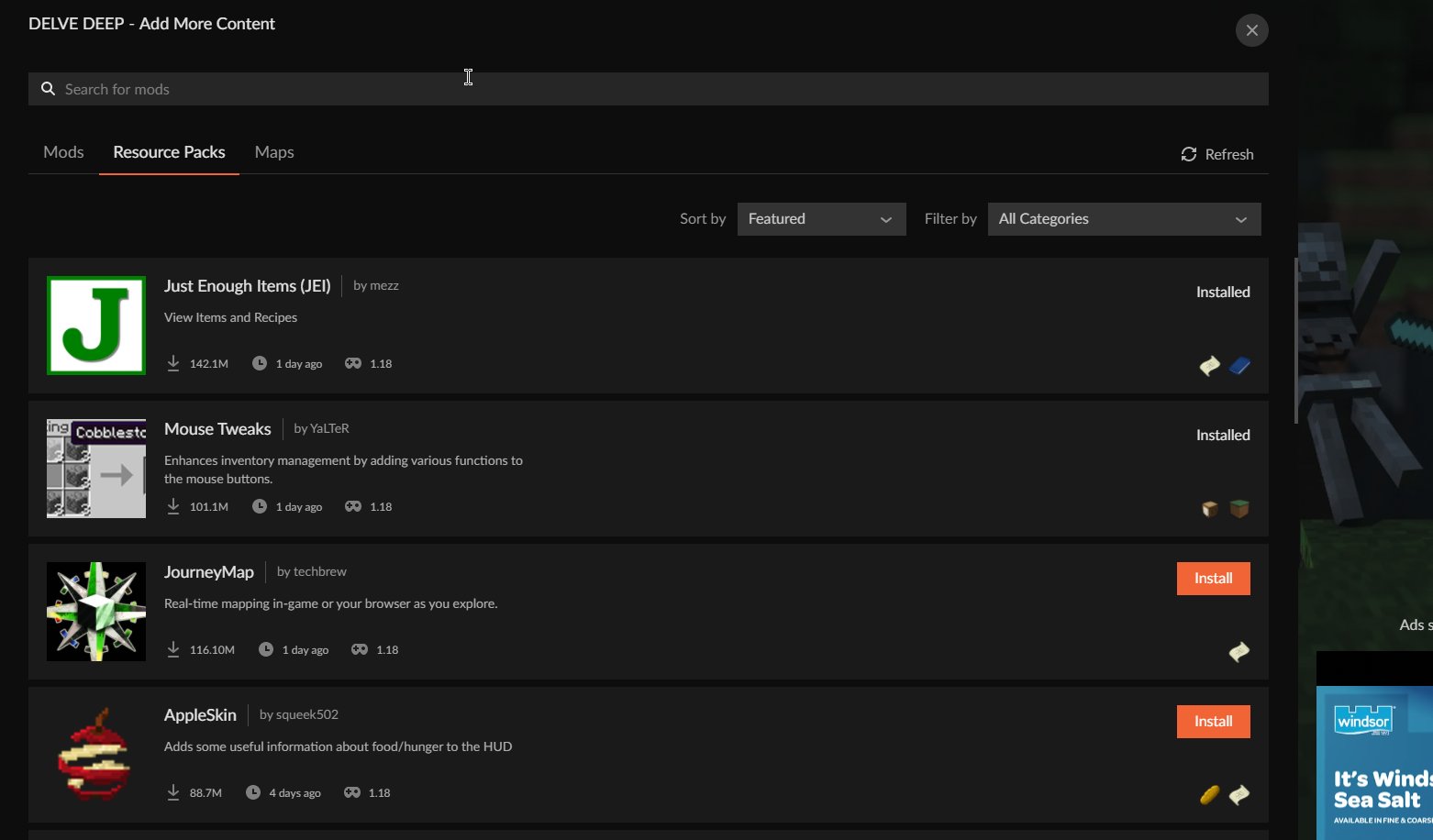Click the download arrow icon beside 142.1M
Screen dimensions: 1433x840
173,363
